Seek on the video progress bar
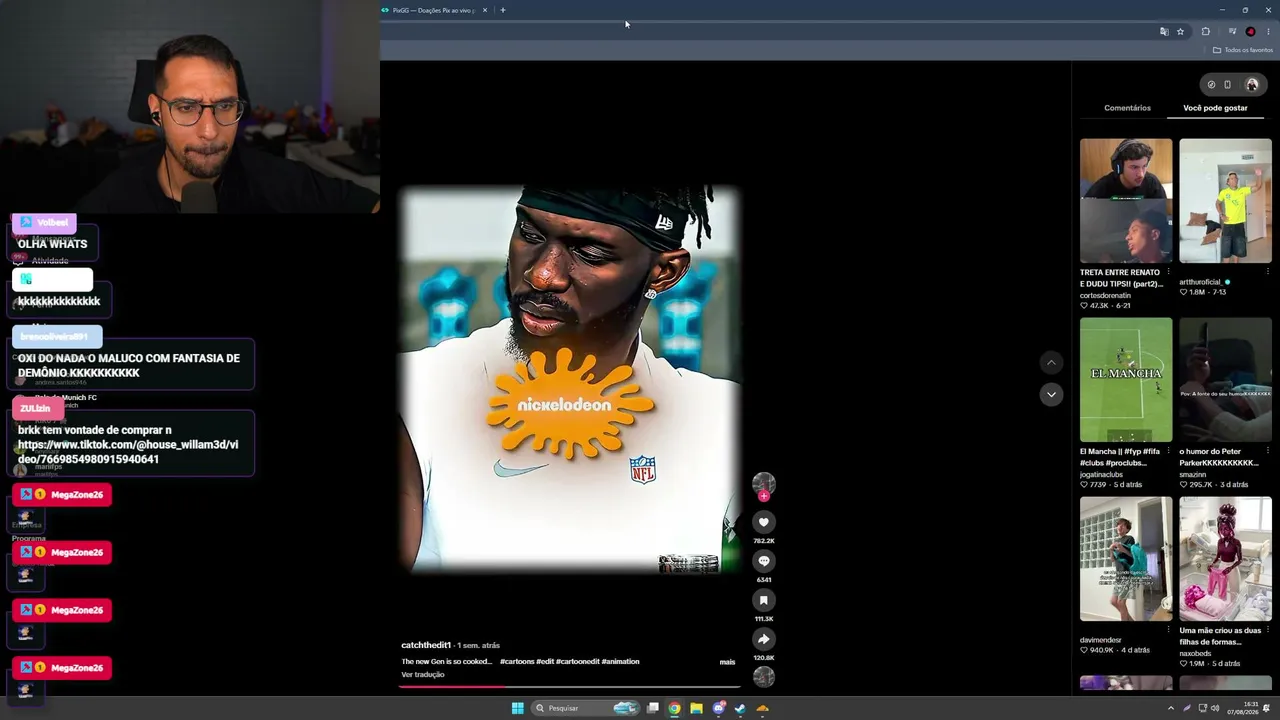Image resolution: width=1280 pixels, height=720 pixels. point(570,686)
